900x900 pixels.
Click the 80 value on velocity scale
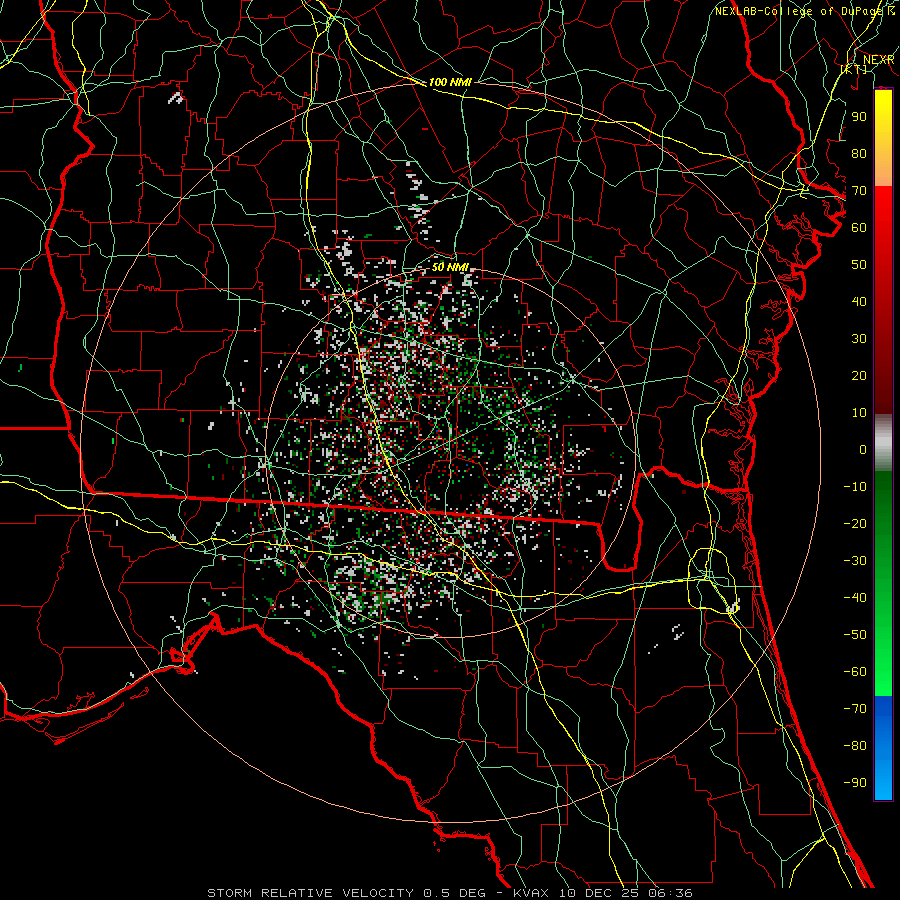(x=859, y=154)
